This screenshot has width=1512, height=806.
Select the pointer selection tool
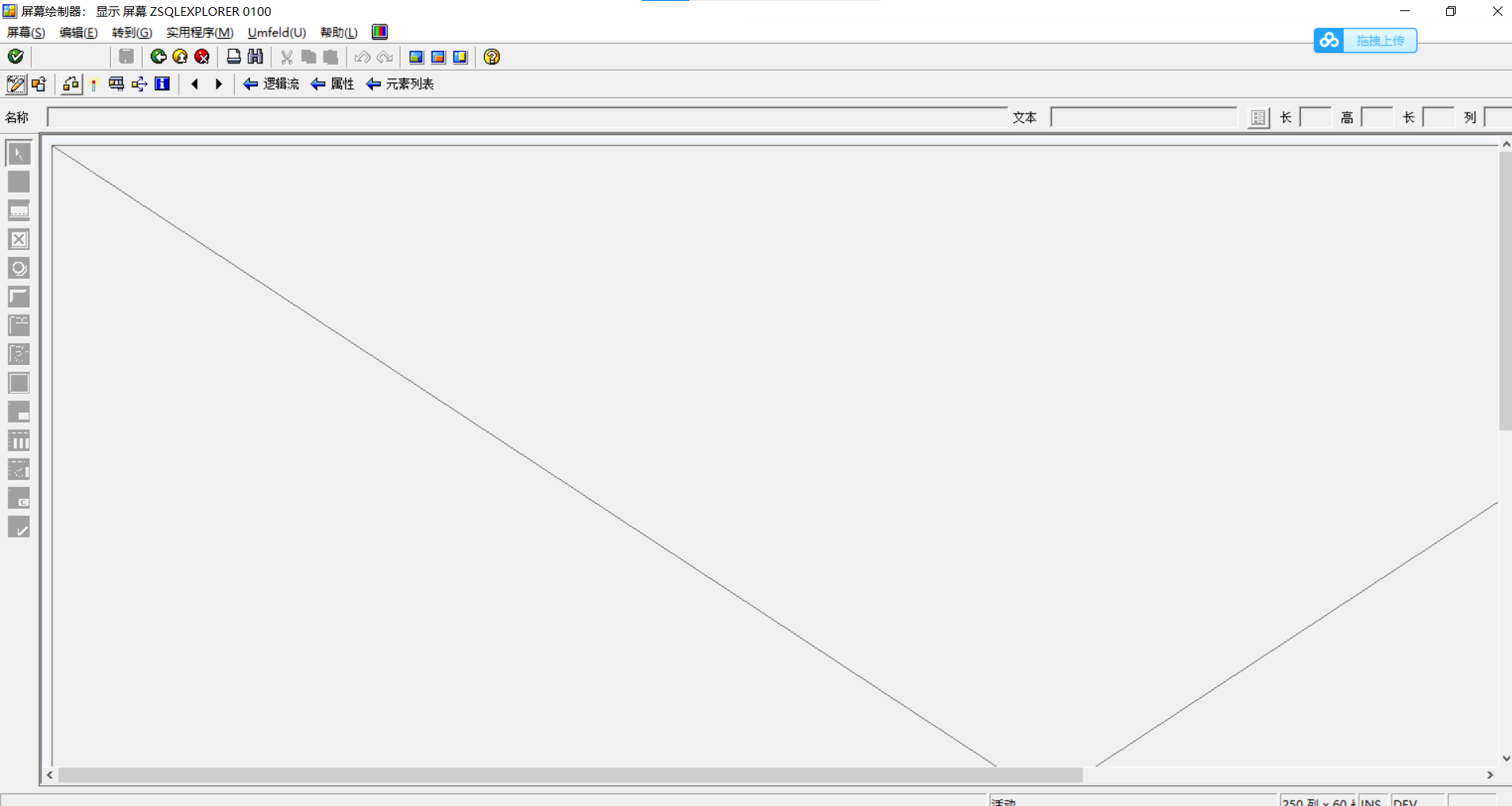(x=18, y=153)
